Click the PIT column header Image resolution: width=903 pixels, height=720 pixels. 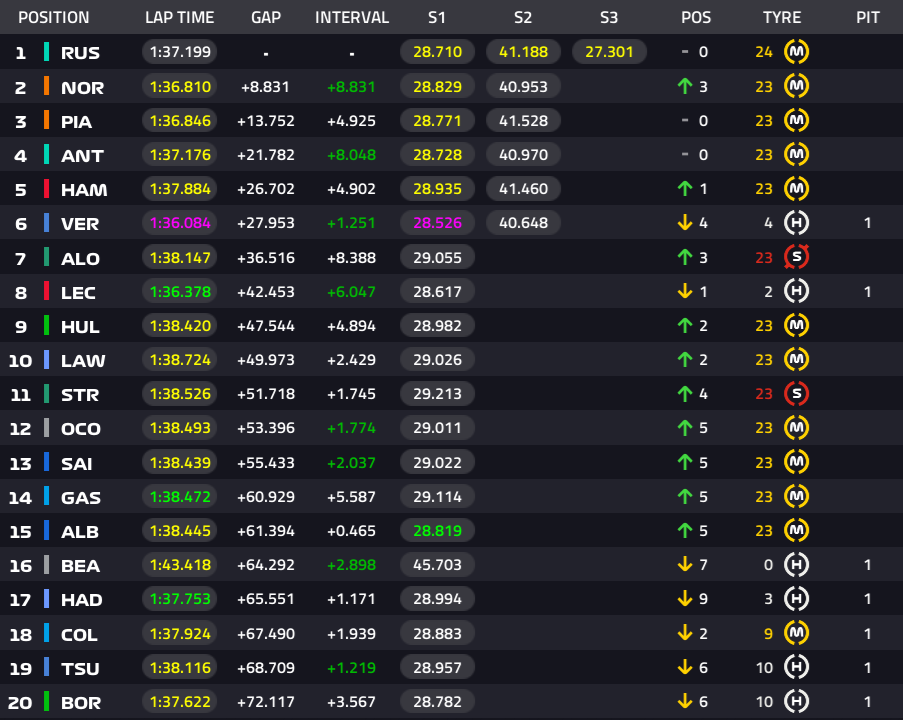click(868, 17)
